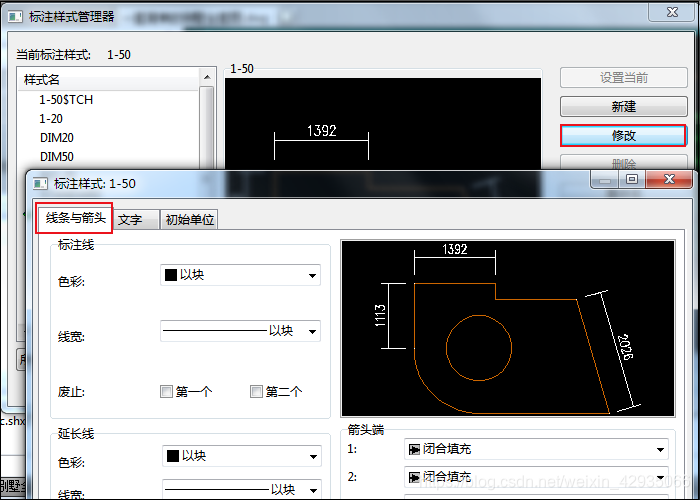The height and width of the screenshot is (500, 700).
Task: Click the style list scrollbar up arrow
Action: (207, 77)
